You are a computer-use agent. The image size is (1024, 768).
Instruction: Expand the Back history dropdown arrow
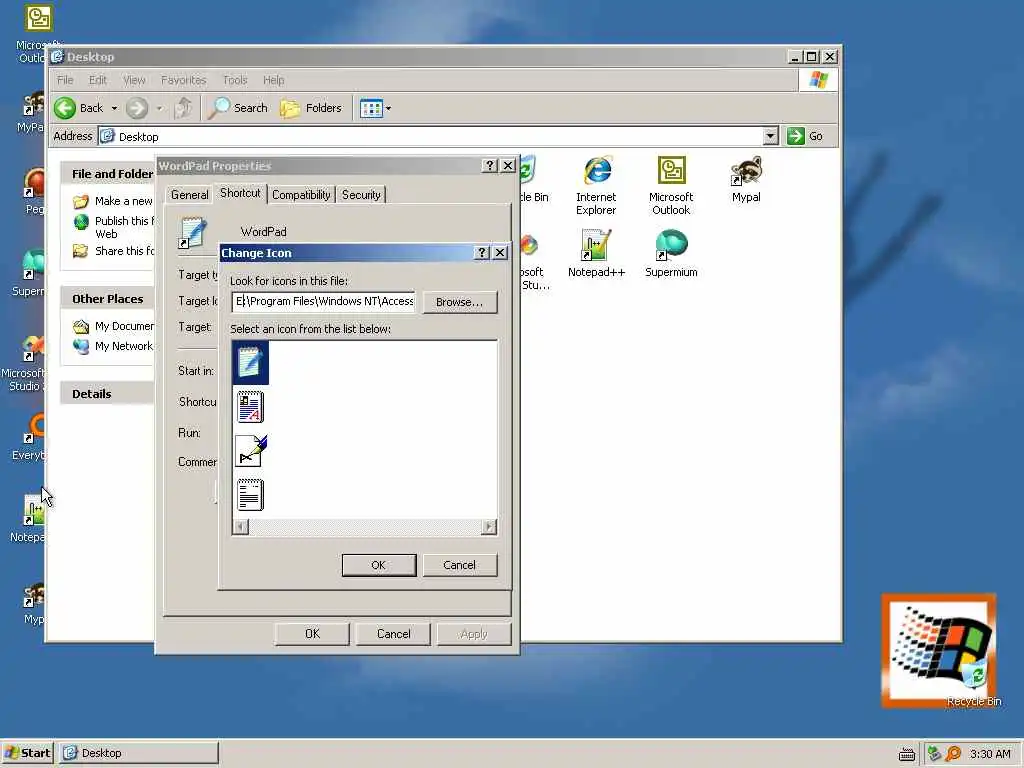[x=114, y=108]
